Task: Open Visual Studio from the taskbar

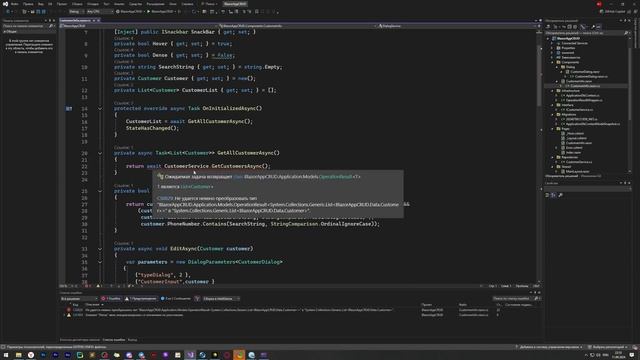Action: 190,355
